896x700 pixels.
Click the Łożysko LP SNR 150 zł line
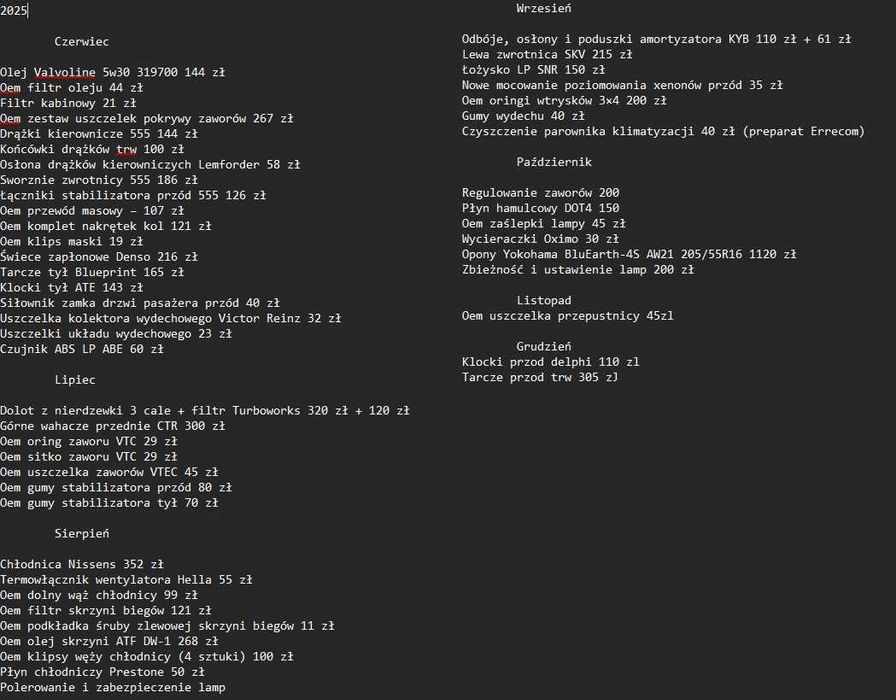click(533, 70)
